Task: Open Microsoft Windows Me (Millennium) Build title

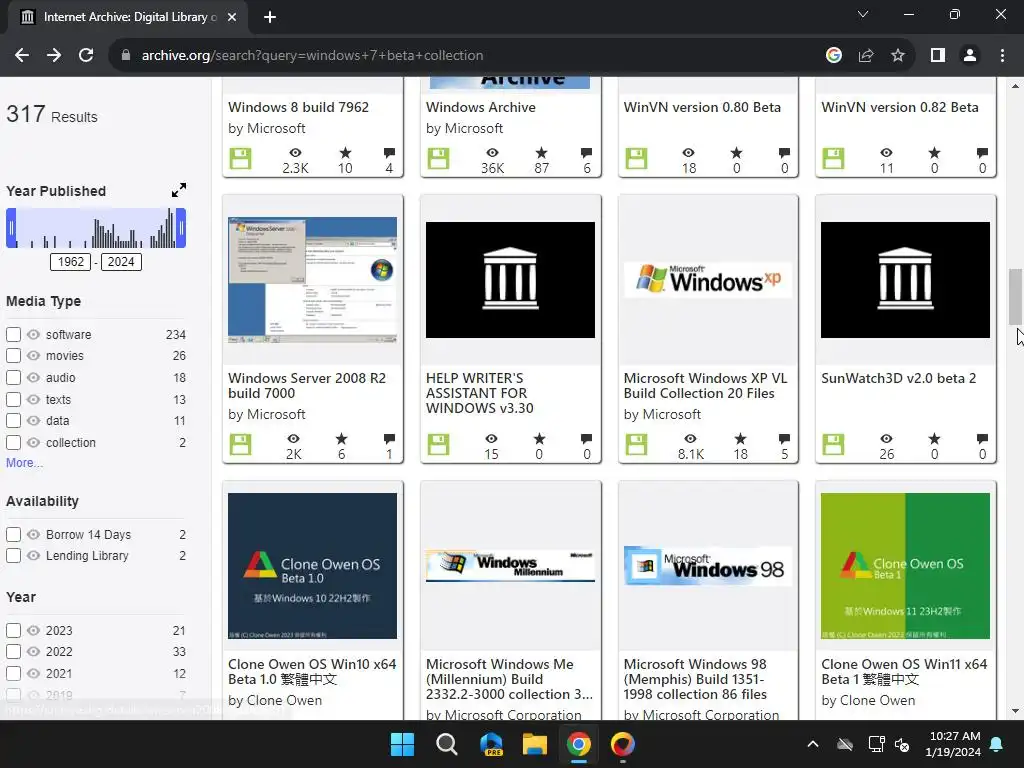Action: click(509, 679)
